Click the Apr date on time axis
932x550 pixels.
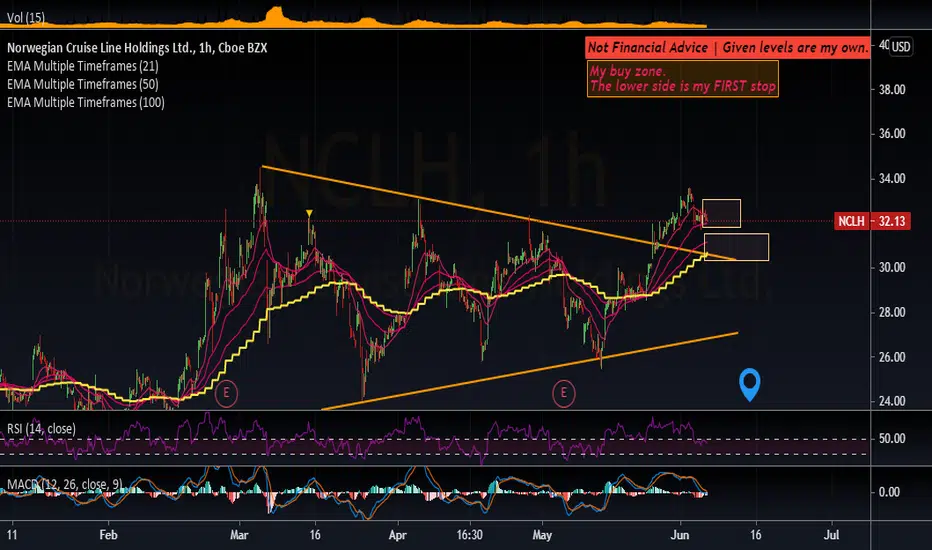pos(398,535)
